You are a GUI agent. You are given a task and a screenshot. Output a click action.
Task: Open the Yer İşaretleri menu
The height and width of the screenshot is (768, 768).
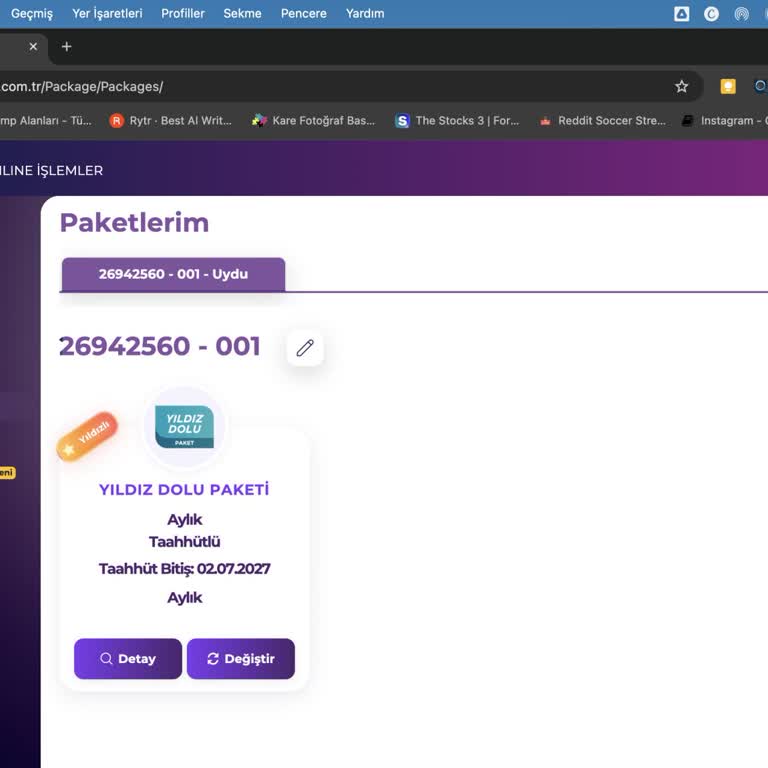(107, 14)
